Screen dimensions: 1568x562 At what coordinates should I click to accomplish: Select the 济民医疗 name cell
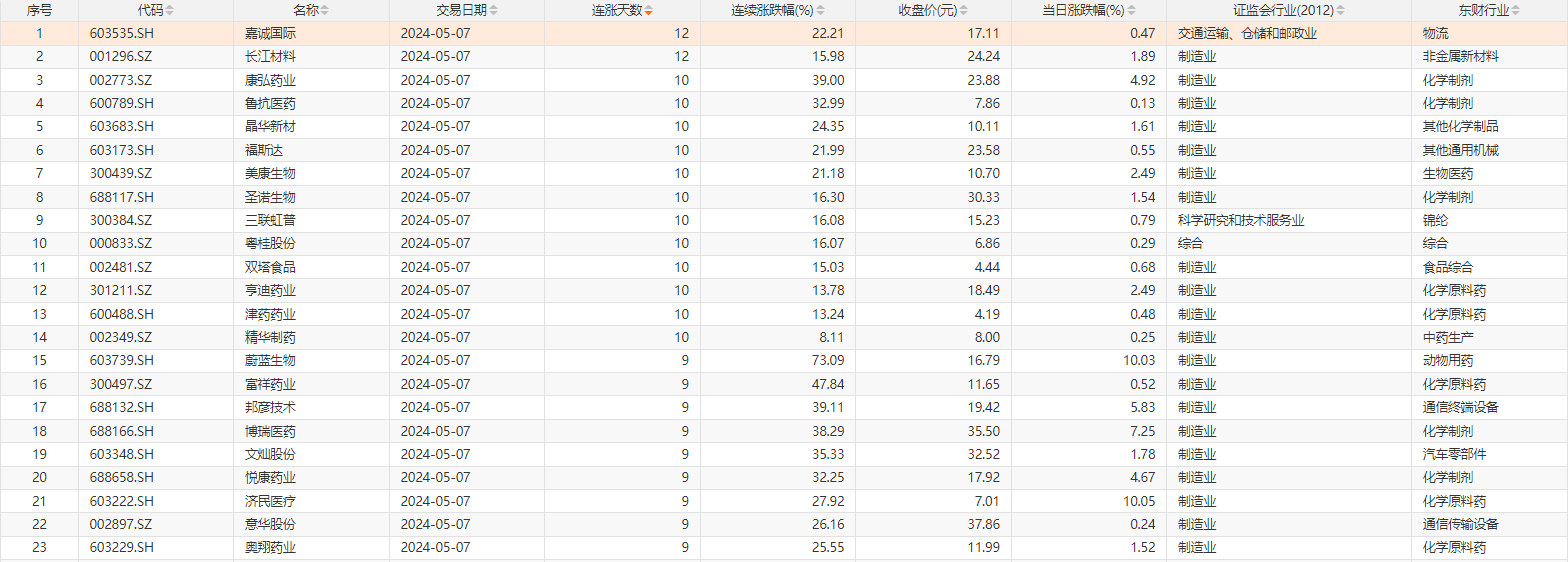(270, 500)
